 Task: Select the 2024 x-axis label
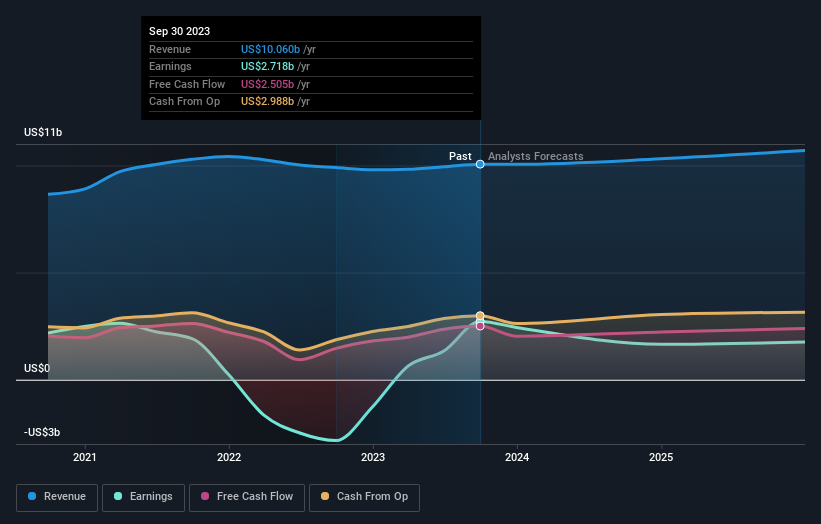(x=517, y=458)
